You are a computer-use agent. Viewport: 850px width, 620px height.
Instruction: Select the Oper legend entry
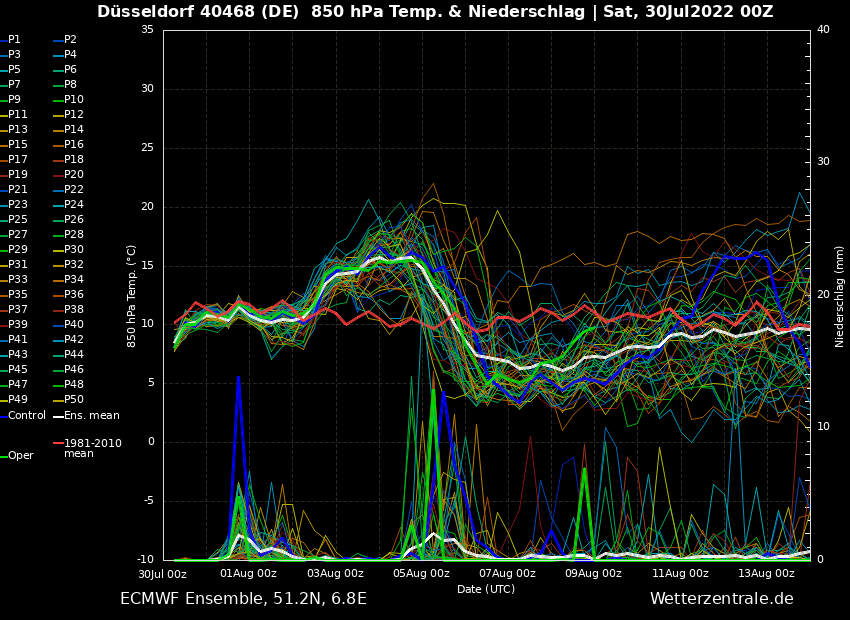click(21, 456)
